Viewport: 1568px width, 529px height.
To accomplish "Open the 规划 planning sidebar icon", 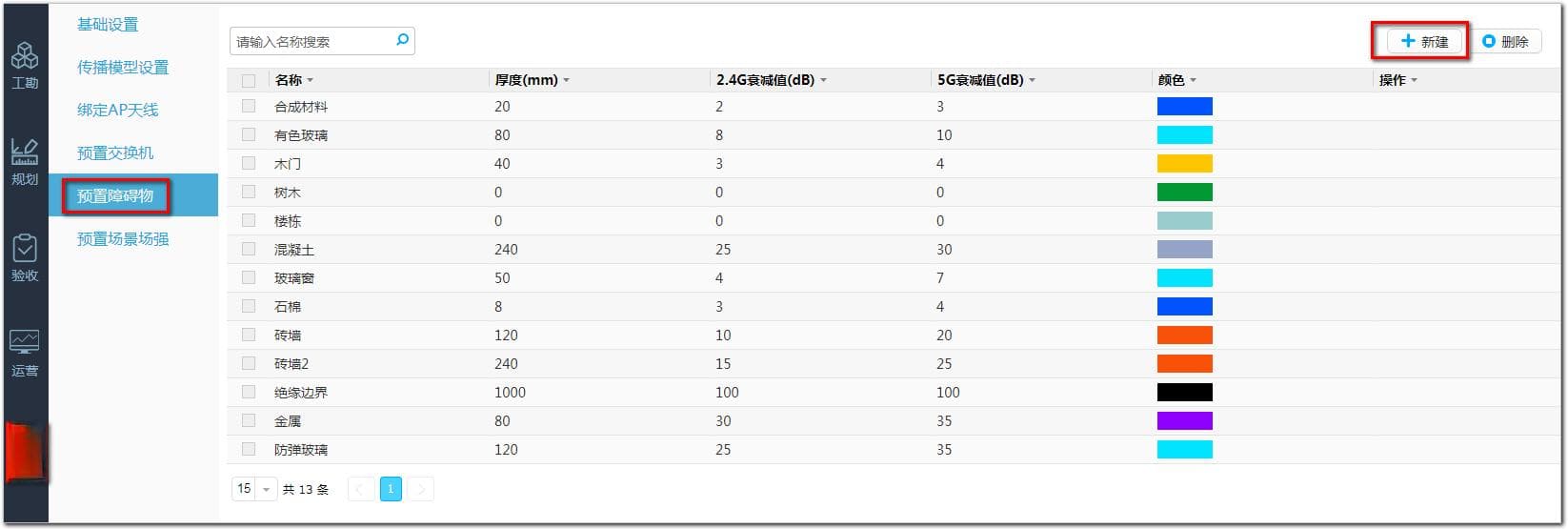I will [25, 161].
